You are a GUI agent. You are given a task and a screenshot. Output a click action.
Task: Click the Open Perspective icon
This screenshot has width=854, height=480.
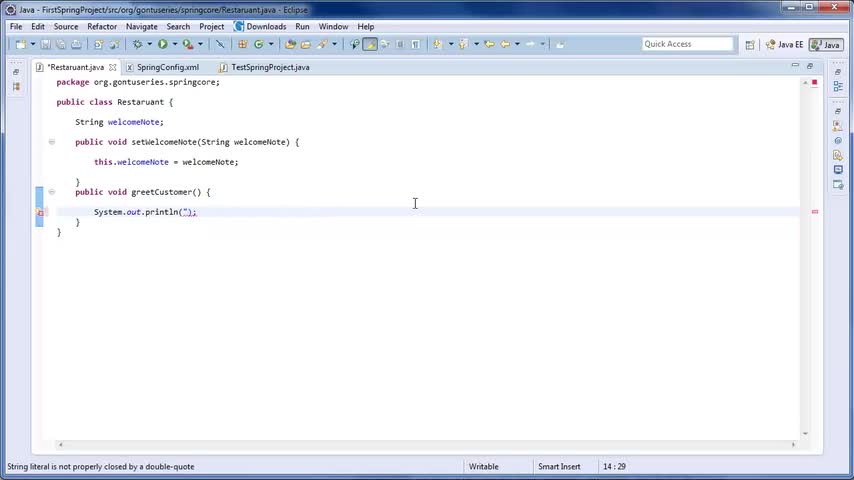pyautogui.click(x=750, y=45)
